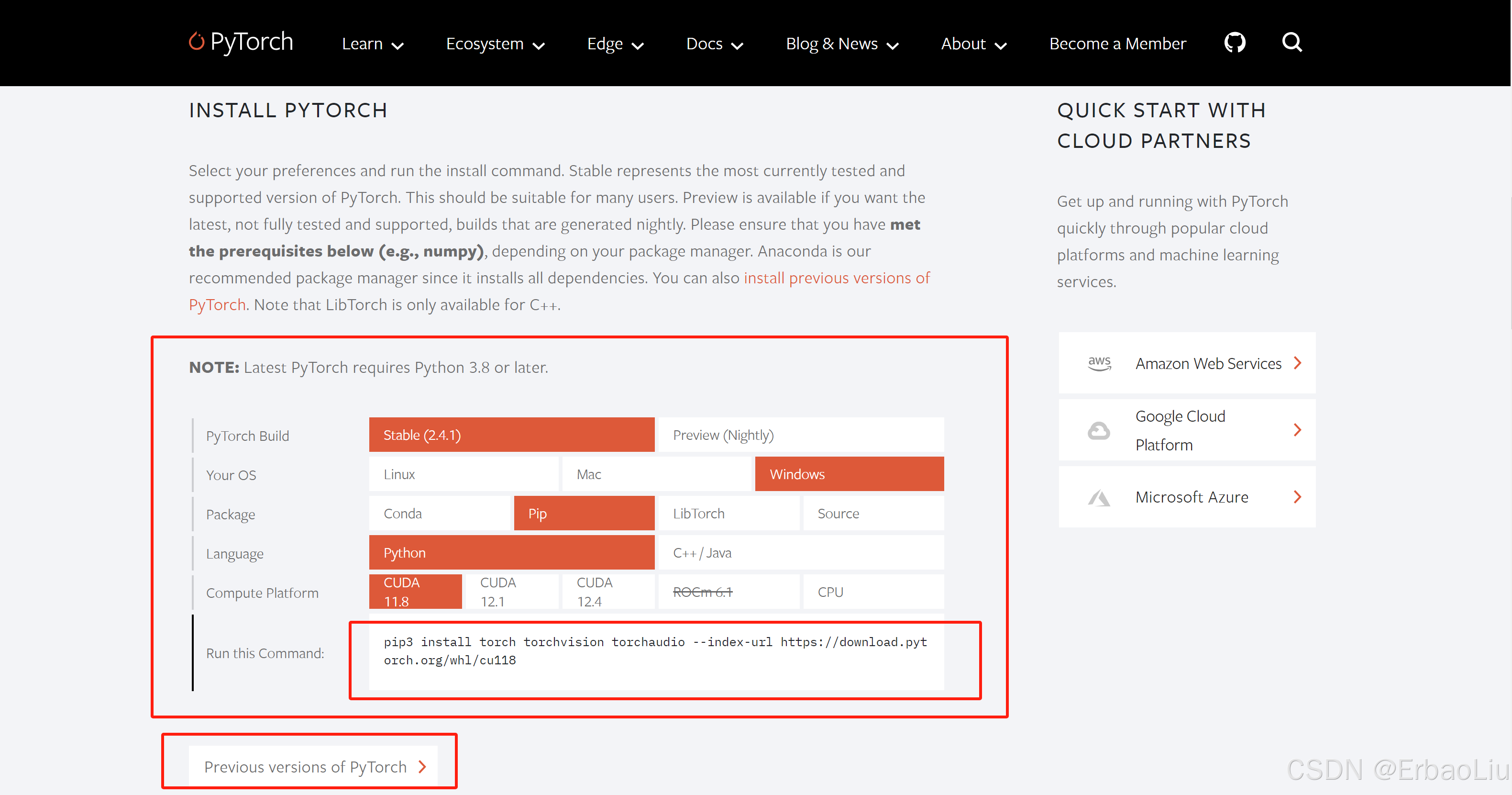Click the AWS logo icon
Screen dimensions: 1512x795
[x=1099, y=363]
